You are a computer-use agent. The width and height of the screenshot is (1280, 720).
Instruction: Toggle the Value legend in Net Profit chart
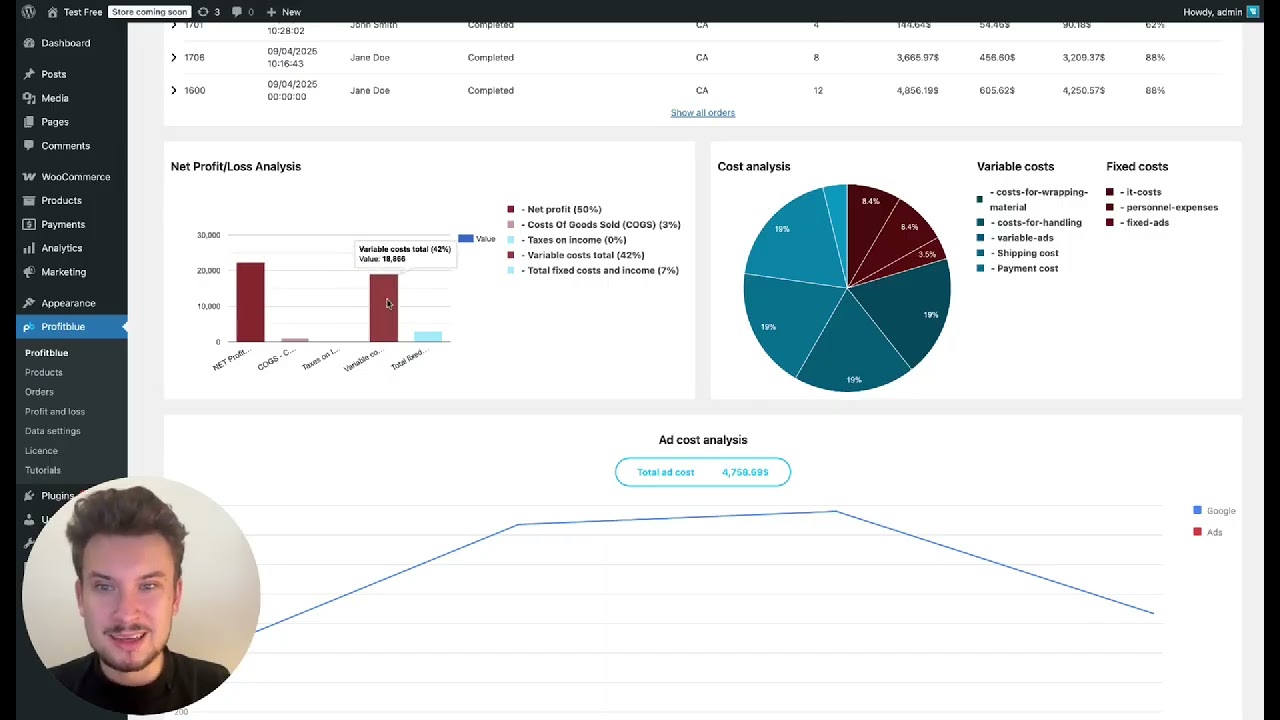(x=477, y=239)
